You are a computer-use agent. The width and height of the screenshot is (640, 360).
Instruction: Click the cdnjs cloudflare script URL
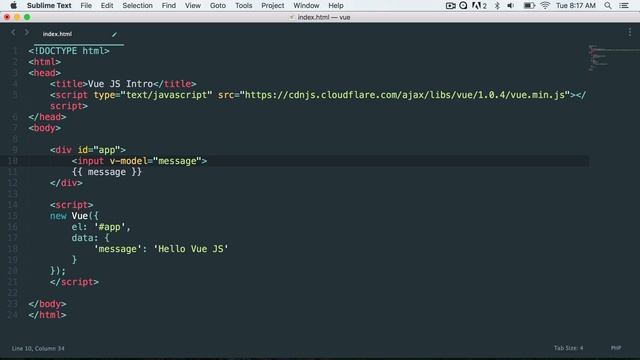404,95
